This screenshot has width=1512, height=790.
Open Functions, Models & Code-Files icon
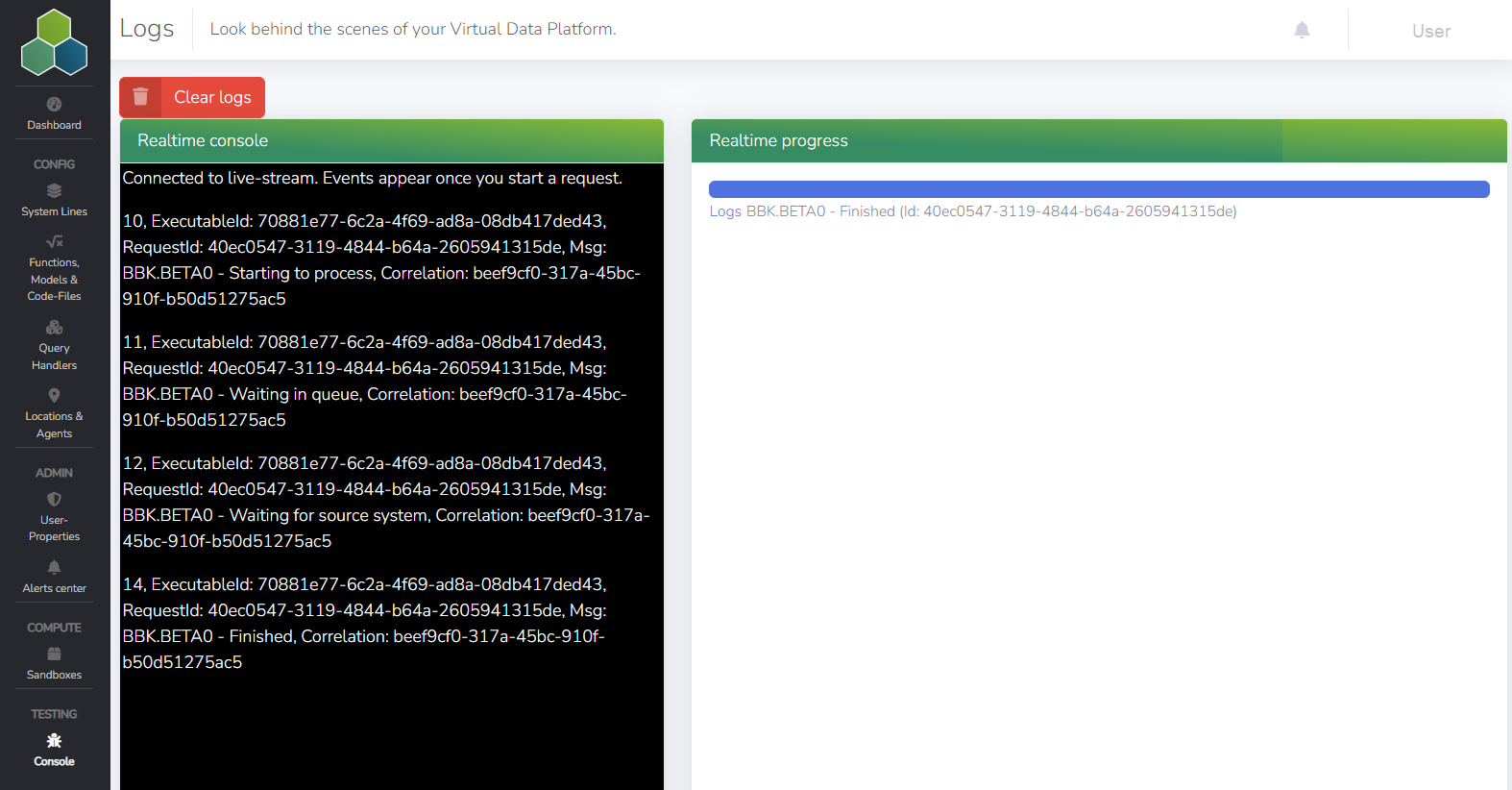pyautogui.click(x=54, y=241)
